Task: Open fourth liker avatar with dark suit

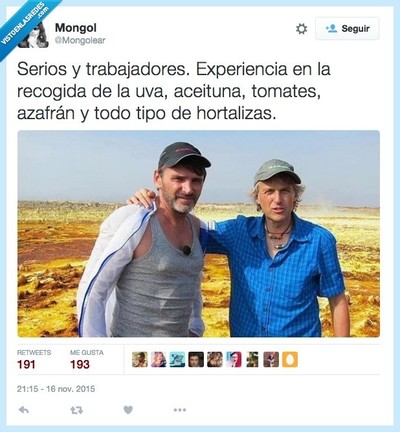Action: tap(196, 360)
